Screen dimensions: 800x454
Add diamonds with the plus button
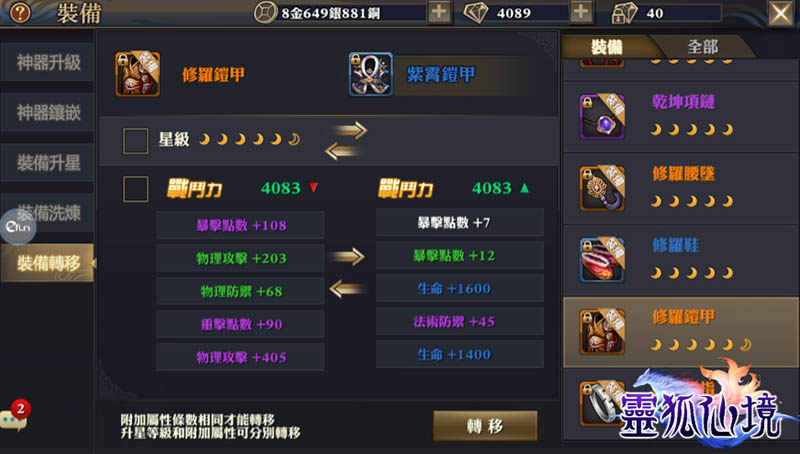point(581,12)
